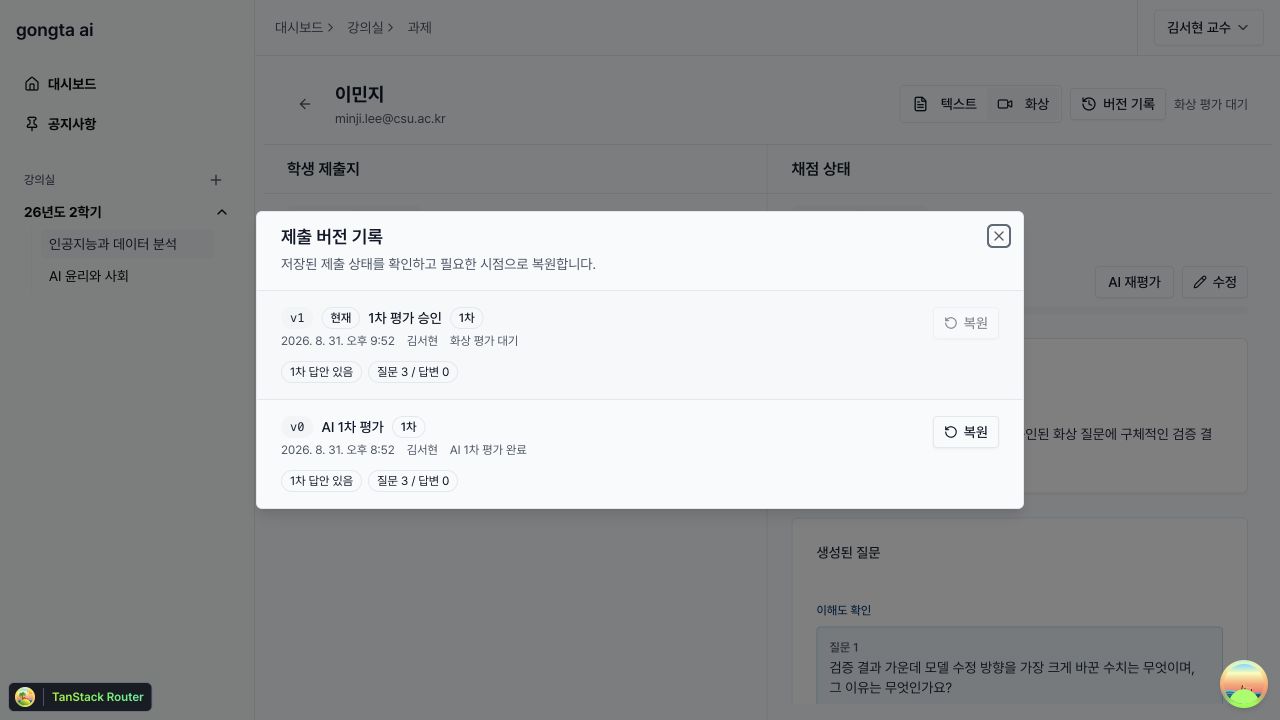Click the v1 version badge
The width and height of the screenshot is (1280, 720).
(x=297, y=318)
